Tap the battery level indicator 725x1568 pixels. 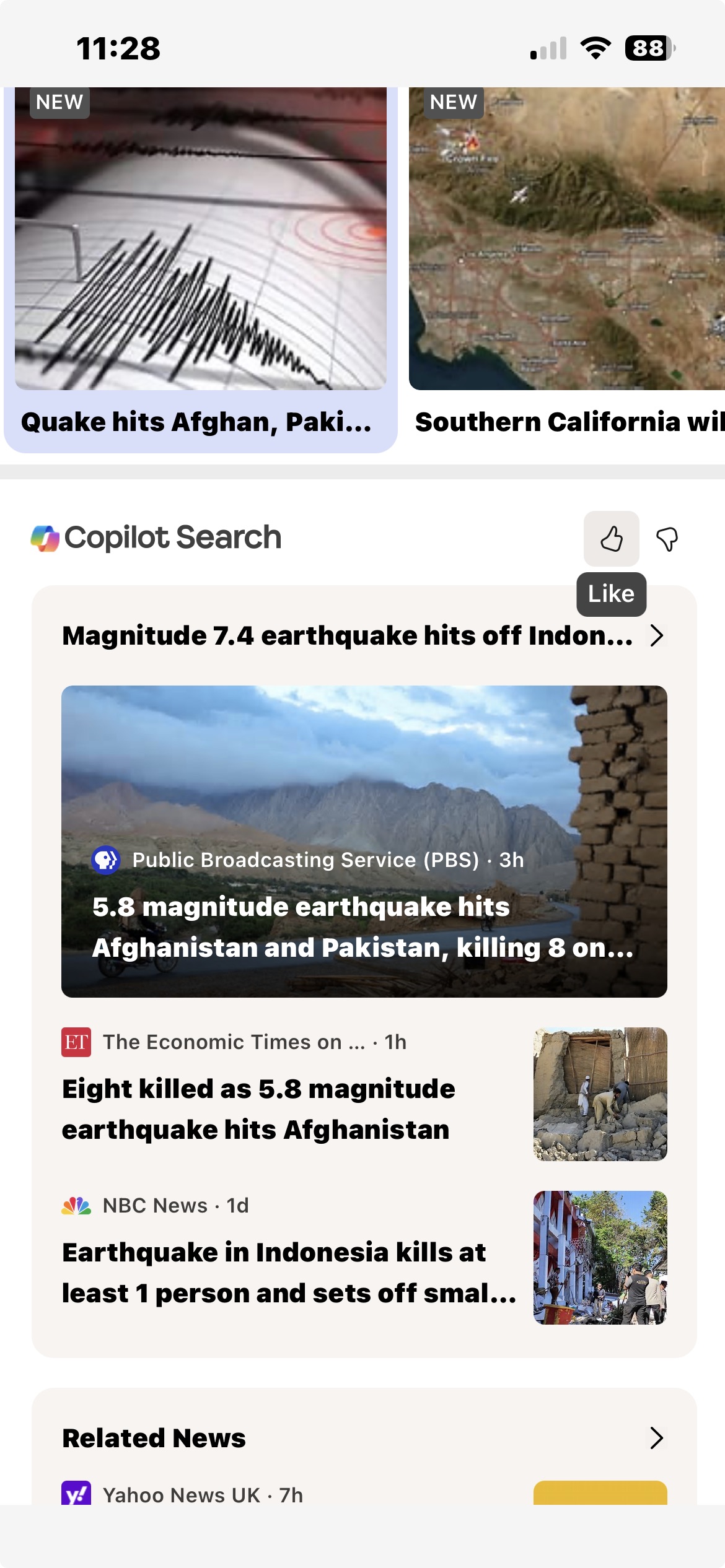coord(649,48)
